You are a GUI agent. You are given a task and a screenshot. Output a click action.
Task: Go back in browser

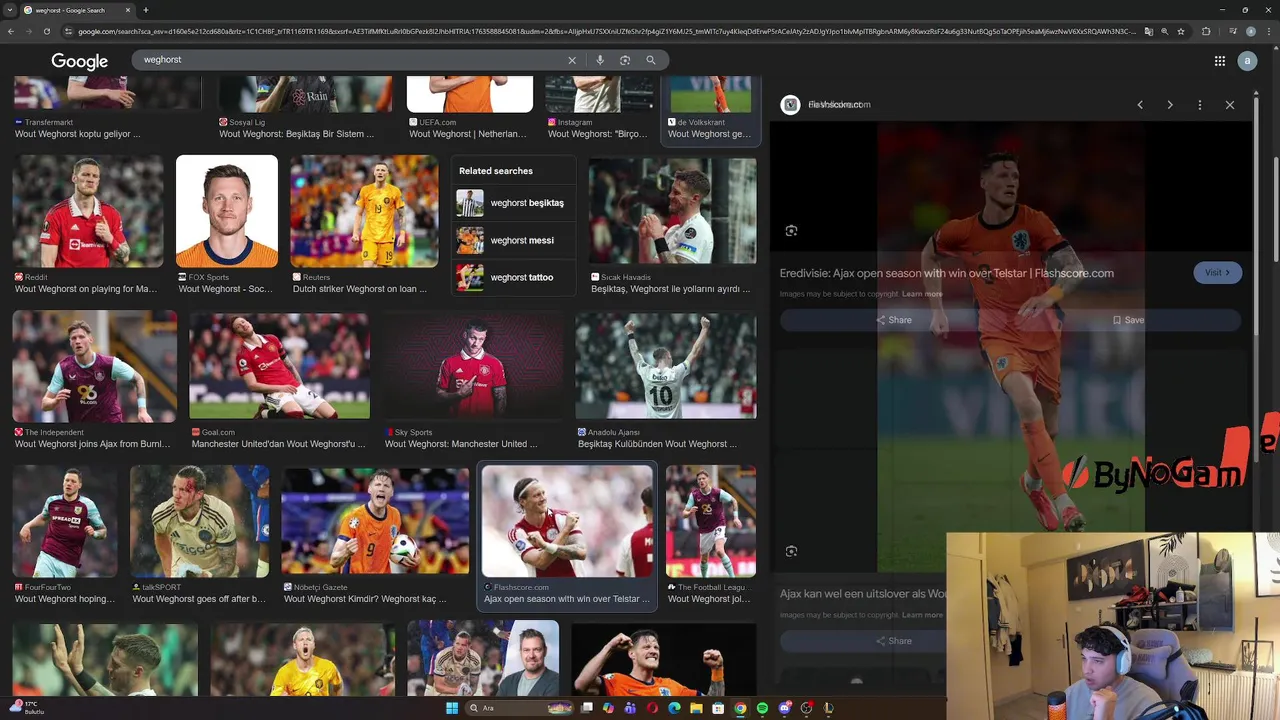click(x=10, y=31)
